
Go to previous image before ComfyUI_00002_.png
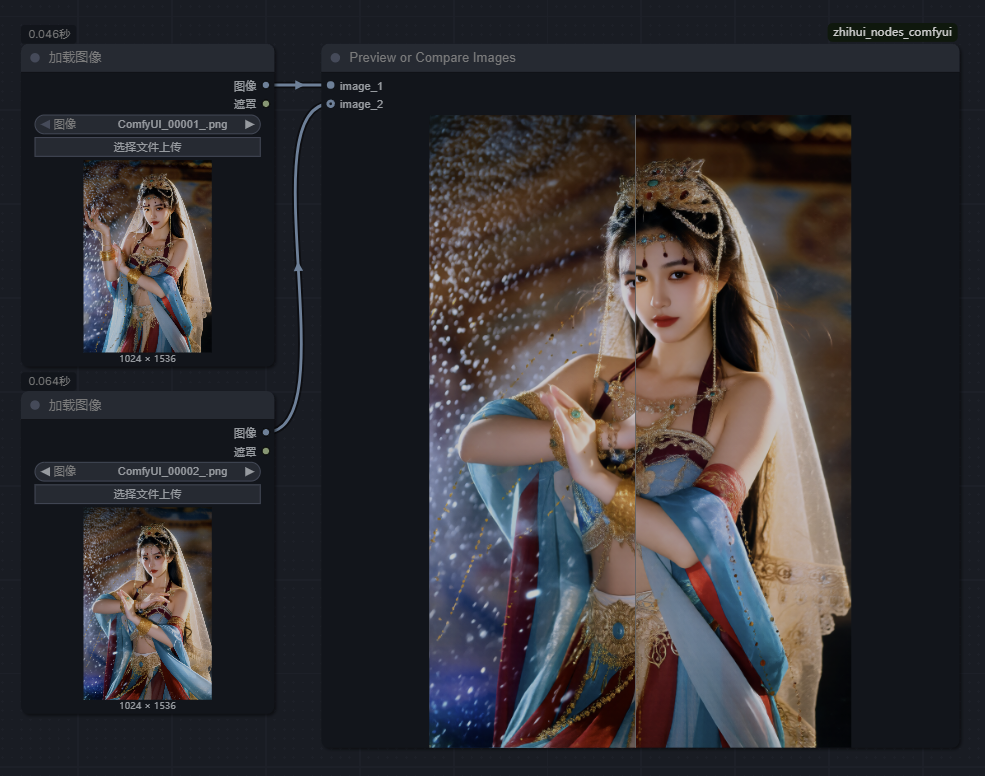click(45, 471)
